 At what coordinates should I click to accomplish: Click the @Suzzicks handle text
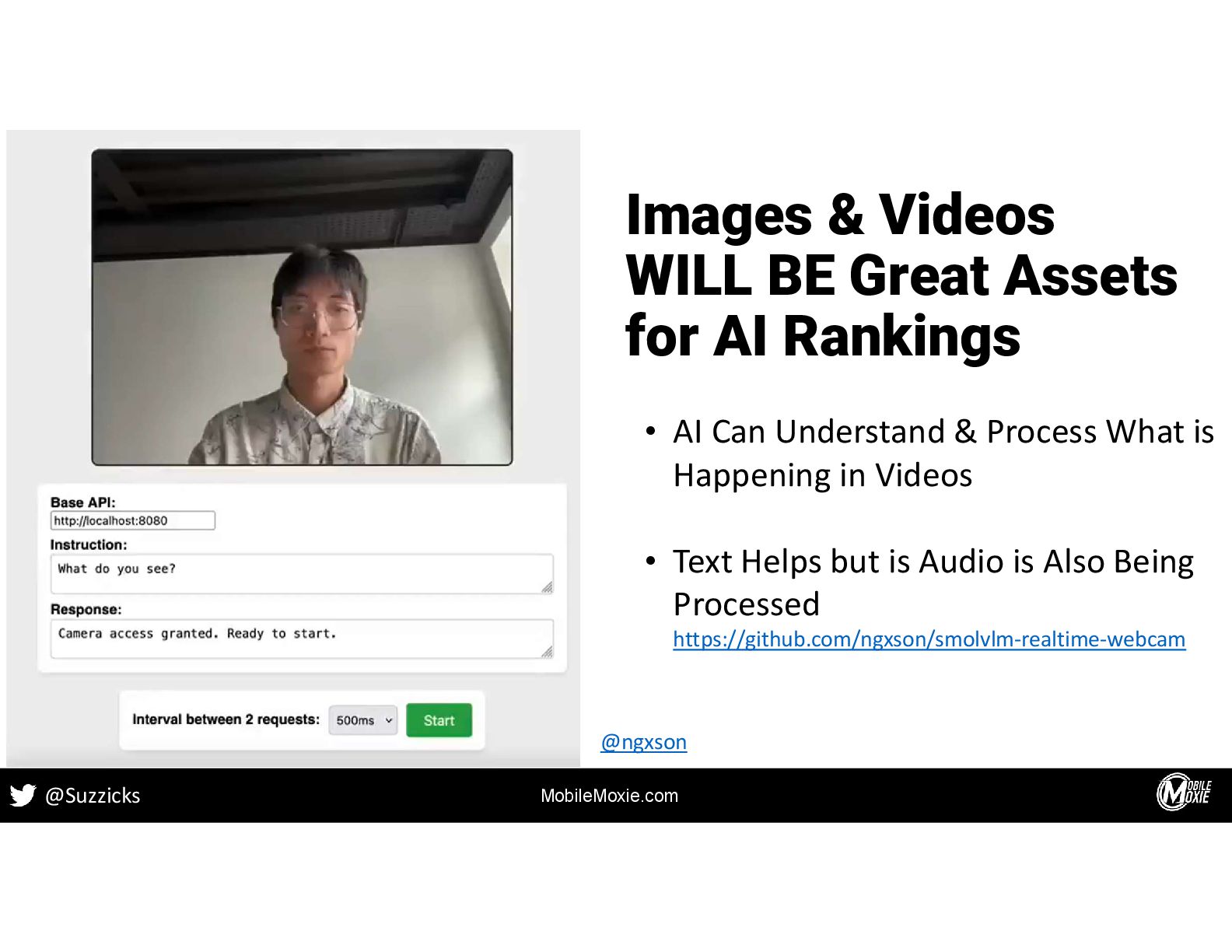point(93,796)
